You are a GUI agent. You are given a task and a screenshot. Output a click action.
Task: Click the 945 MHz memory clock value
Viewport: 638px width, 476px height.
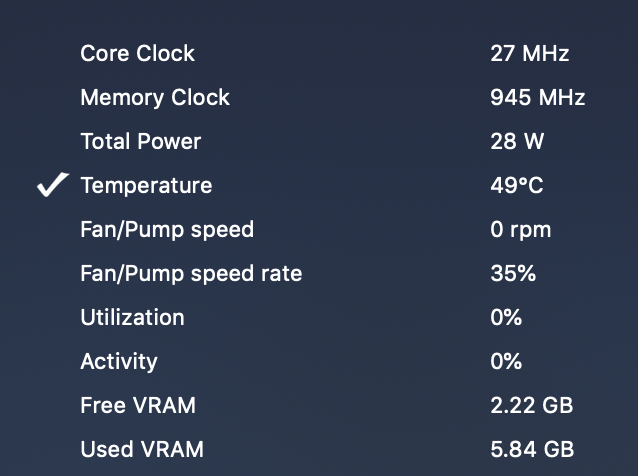(x=537, y=98)
